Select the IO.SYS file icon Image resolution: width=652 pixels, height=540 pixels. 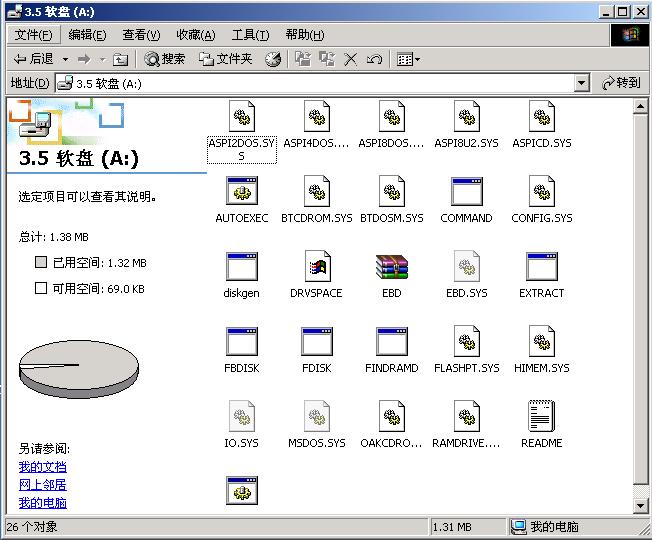coord(242,416)
